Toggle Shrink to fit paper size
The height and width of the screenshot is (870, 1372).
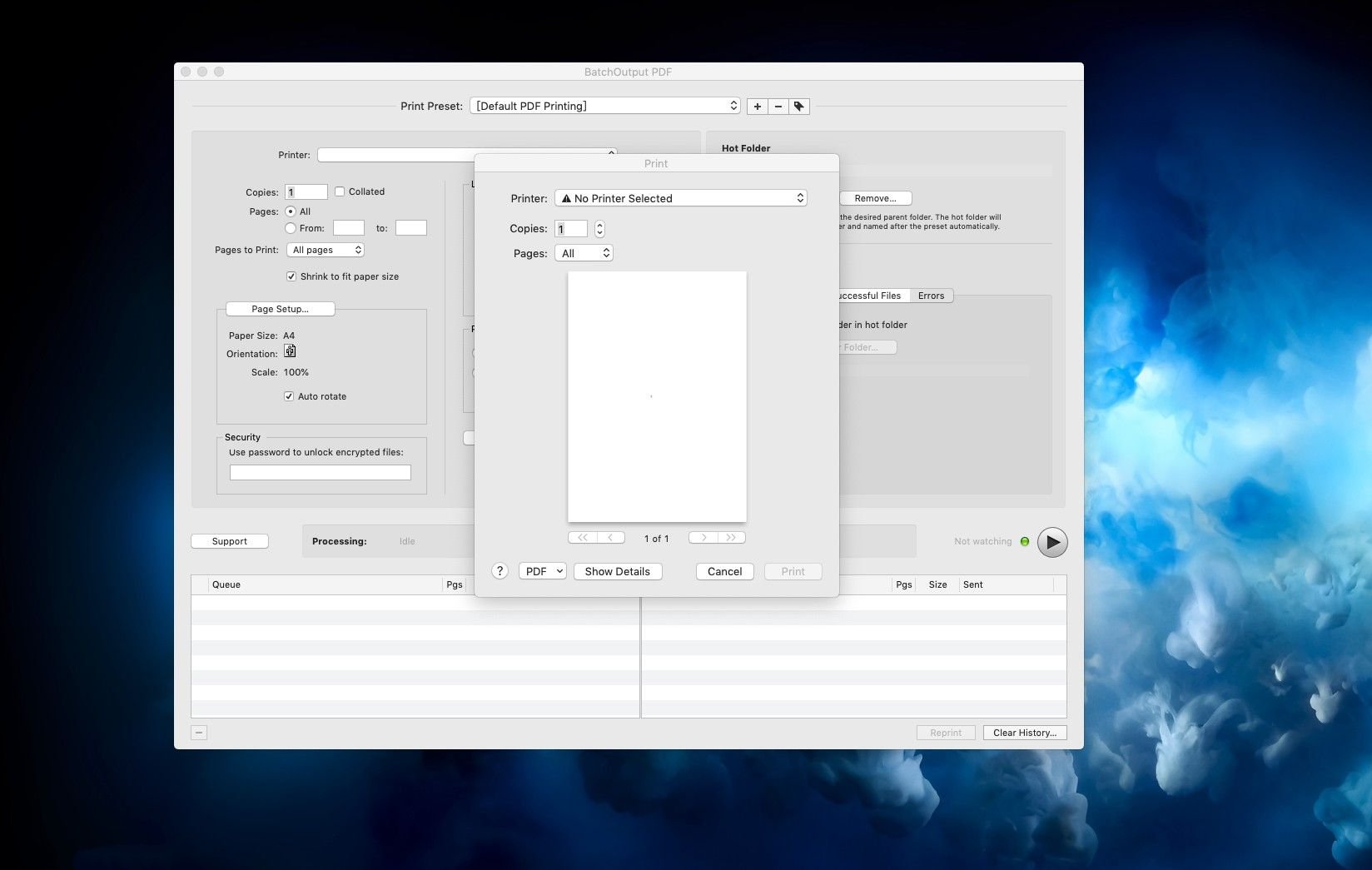(x=291, y=276)
